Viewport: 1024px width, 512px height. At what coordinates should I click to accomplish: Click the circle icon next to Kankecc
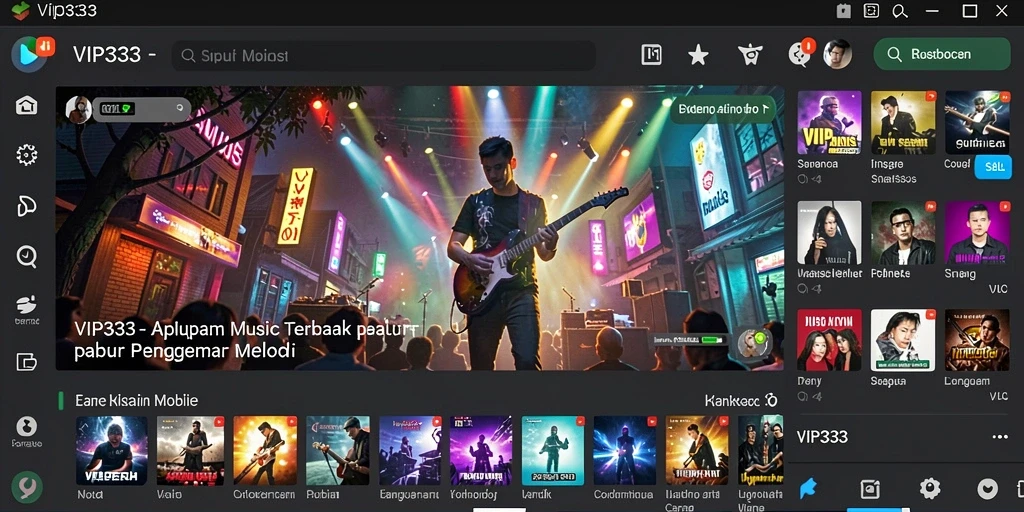(771, 400)
